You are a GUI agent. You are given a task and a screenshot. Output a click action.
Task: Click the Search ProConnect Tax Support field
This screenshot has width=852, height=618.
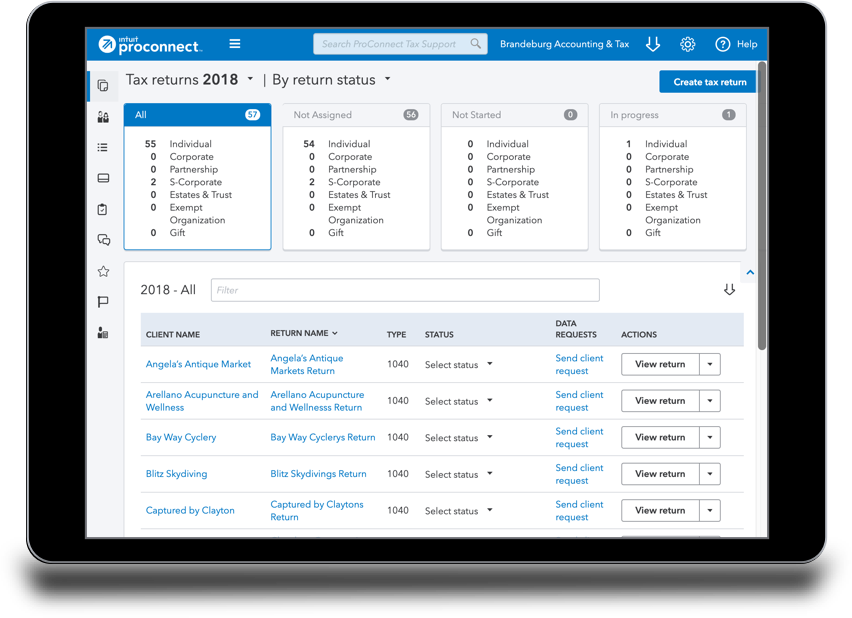pyautogui.click(x=400, y=44)
